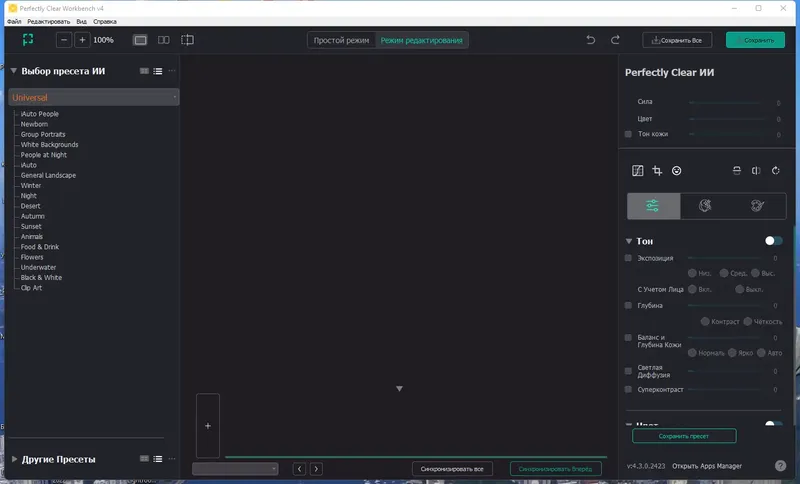Click the Сохранить пресет button
The image size is (800, 484).
point(684,436)
